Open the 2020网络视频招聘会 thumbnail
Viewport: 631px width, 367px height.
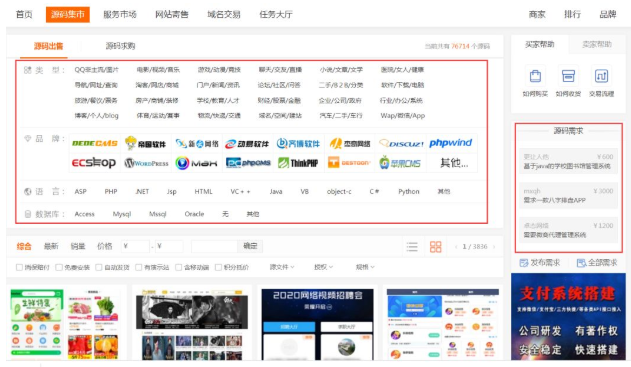(x=318, y=324)
